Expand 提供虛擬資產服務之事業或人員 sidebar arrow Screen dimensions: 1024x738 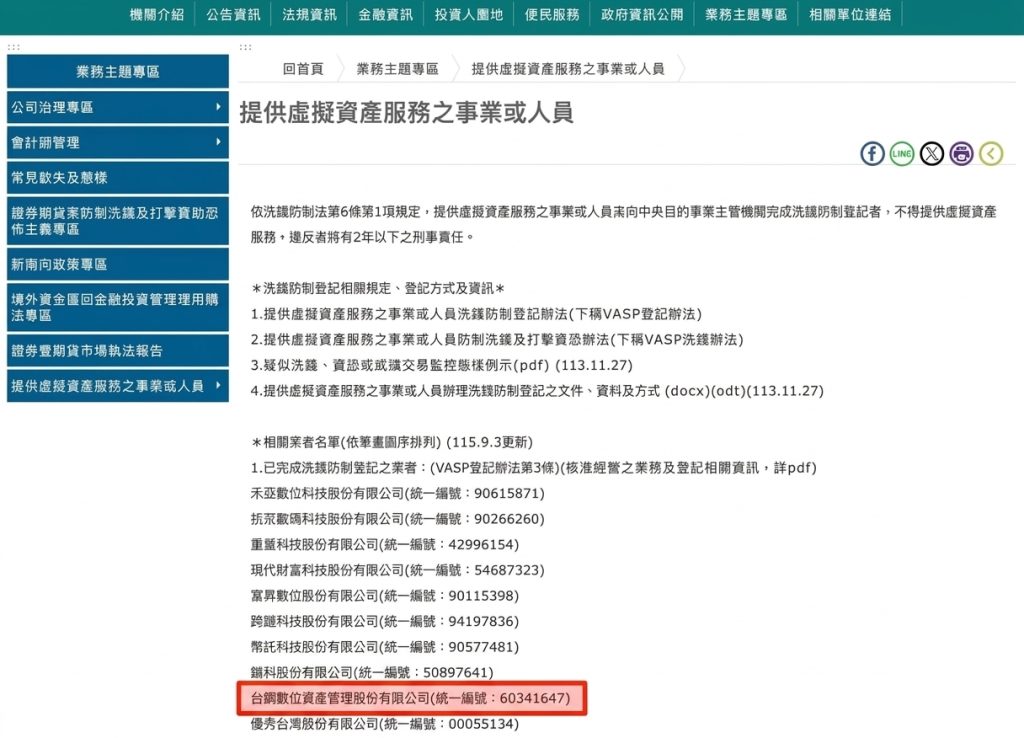218,385
